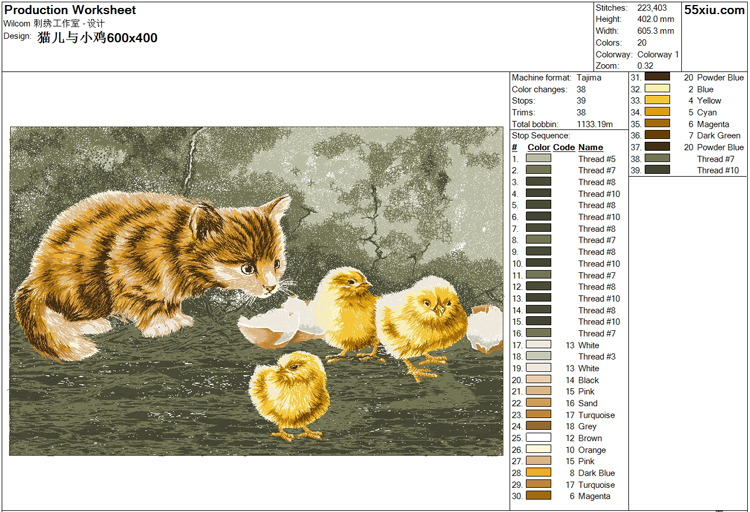Choose the swatch beside 7 Dark Green
This screenshot has width=750, height=512.
point(657,135)
